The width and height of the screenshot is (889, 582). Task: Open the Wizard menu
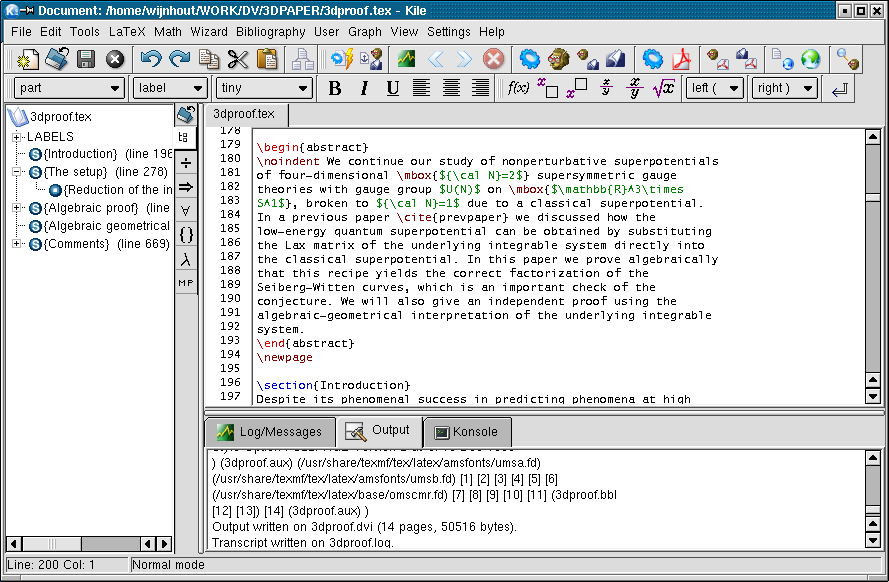pos(208,31)
